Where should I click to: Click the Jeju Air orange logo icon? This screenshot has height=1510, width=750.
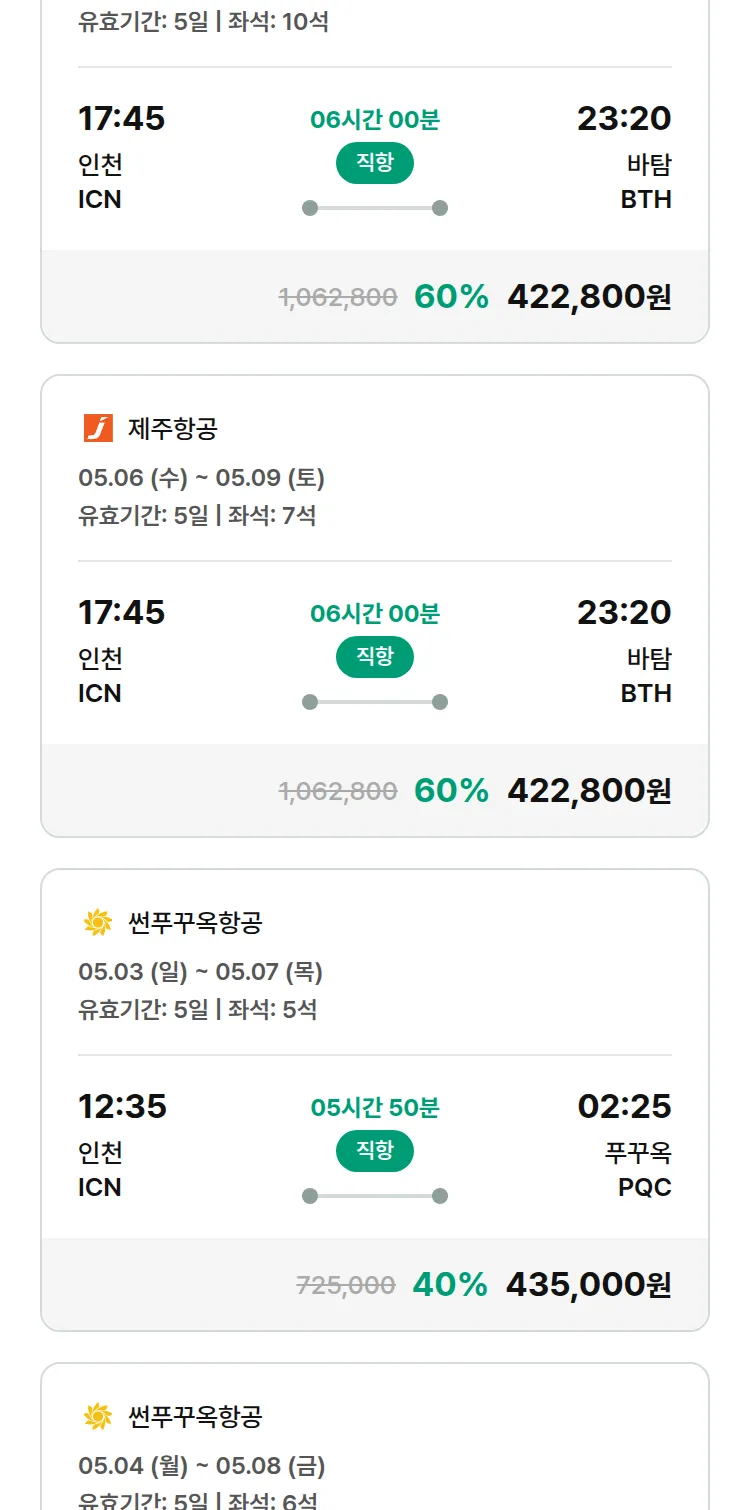[x=98, y=428]
